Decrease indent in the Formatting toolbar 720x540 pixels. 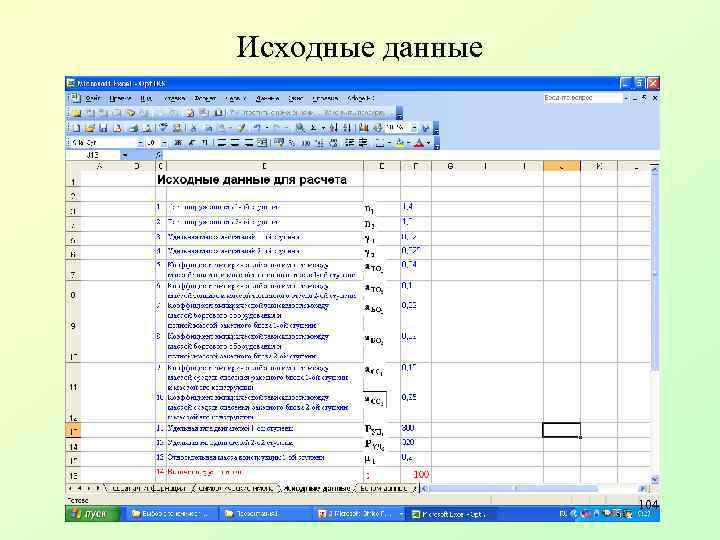(350, 143)
